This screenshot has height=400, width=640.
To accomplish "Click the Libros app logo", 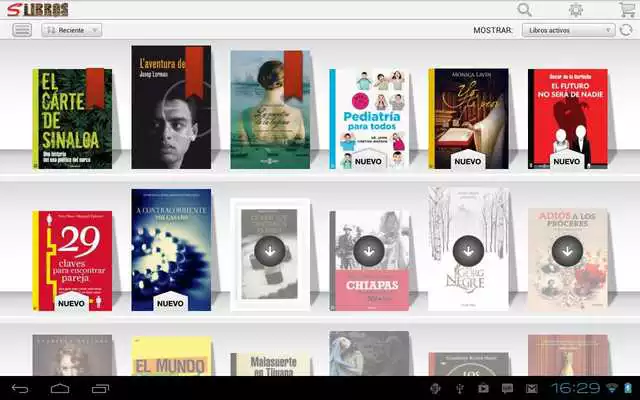I will click(38, 9).
